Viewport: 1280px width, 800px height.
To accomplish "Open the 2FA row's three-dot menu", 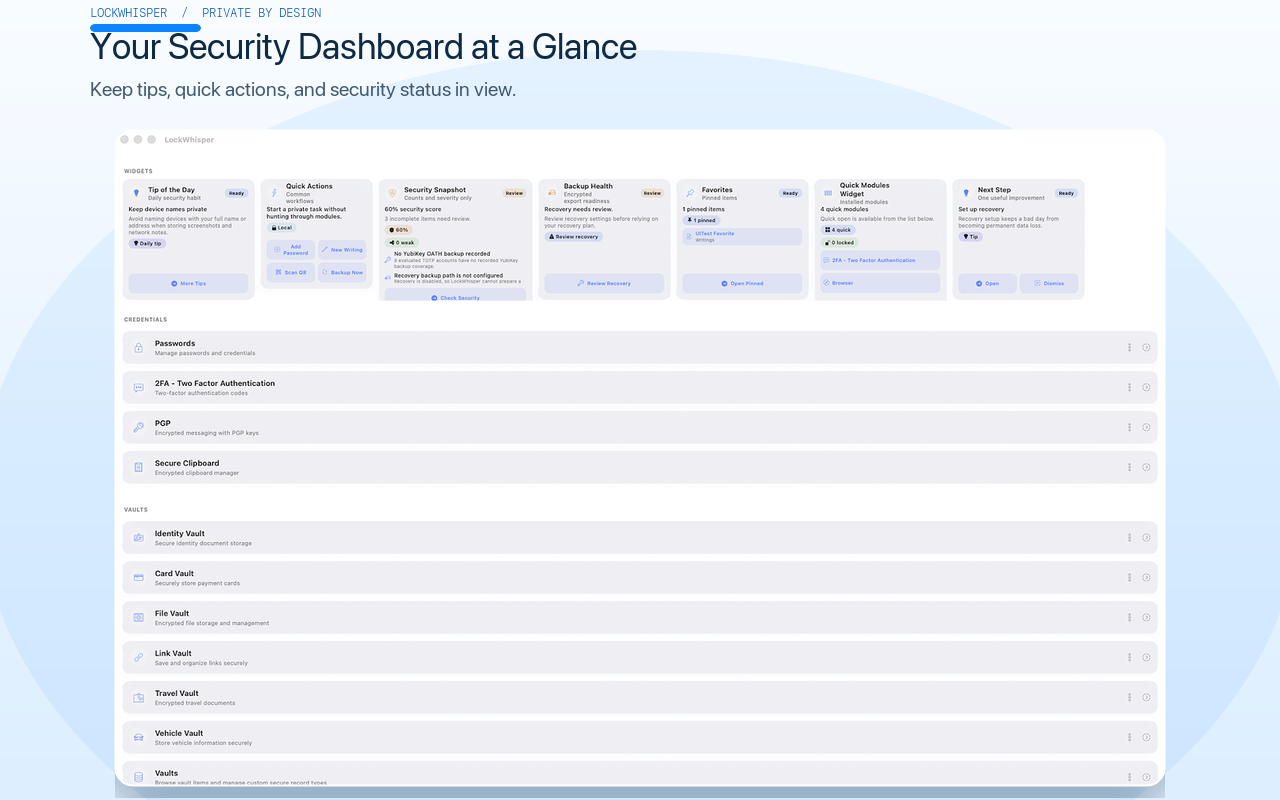I will 1130,387.
